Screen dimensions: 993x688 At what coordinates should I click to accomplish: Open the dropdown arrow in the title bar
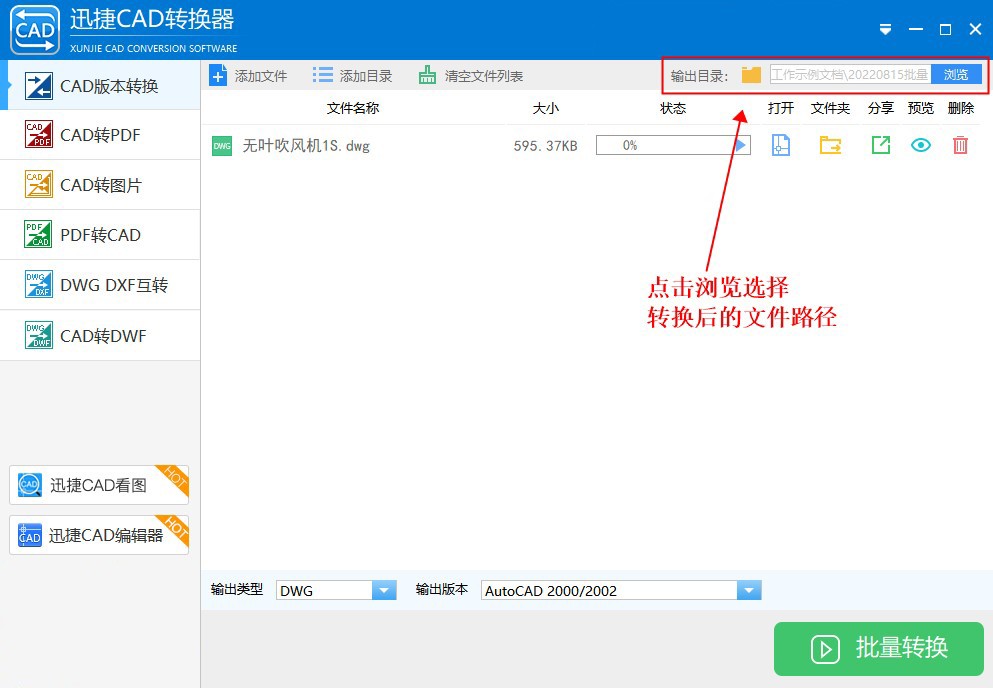click(x=885, y=30)
